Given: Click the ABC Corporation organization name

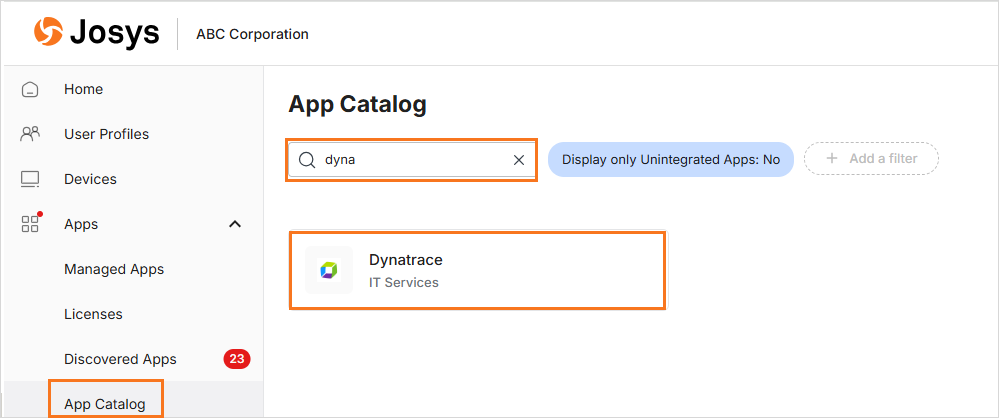Looking at the screenshot, I should pos(252,34).
